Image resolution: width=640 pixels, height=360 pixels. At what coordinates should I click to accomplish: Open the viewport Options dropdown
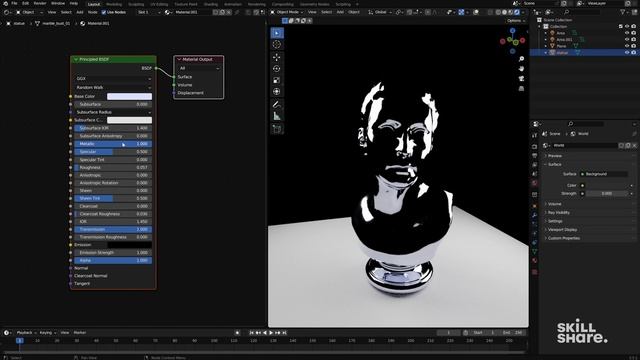click(x=516, y=20)
